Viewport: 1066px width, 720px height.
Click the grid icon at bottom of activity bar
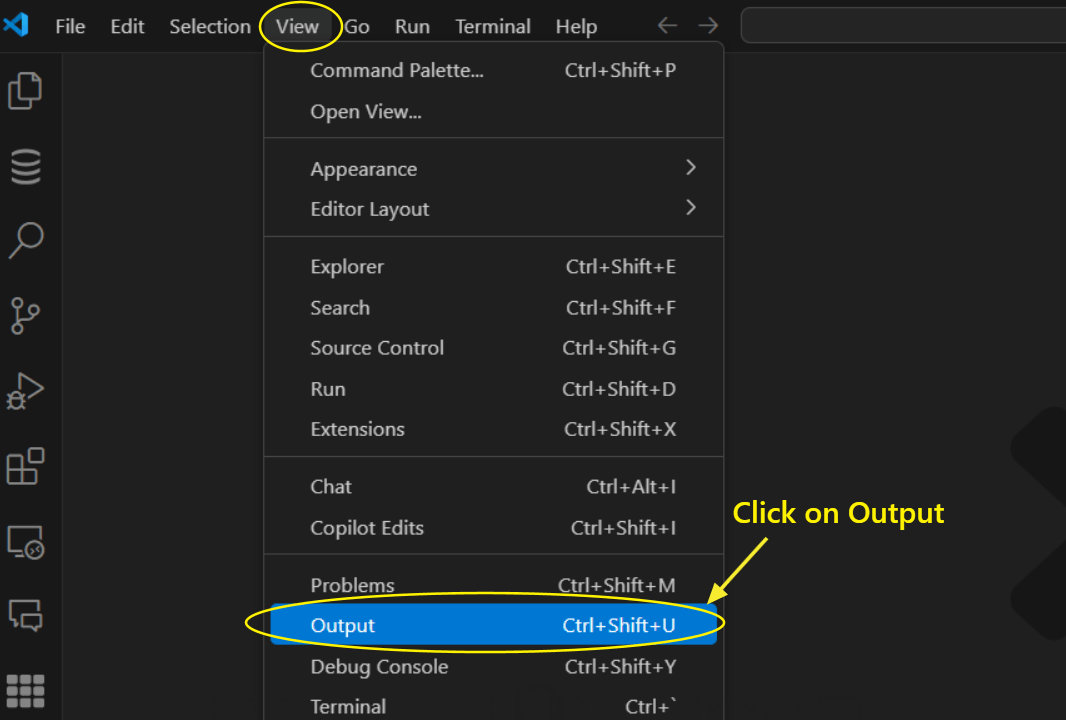pyautogui.click(x=25, y=691)
